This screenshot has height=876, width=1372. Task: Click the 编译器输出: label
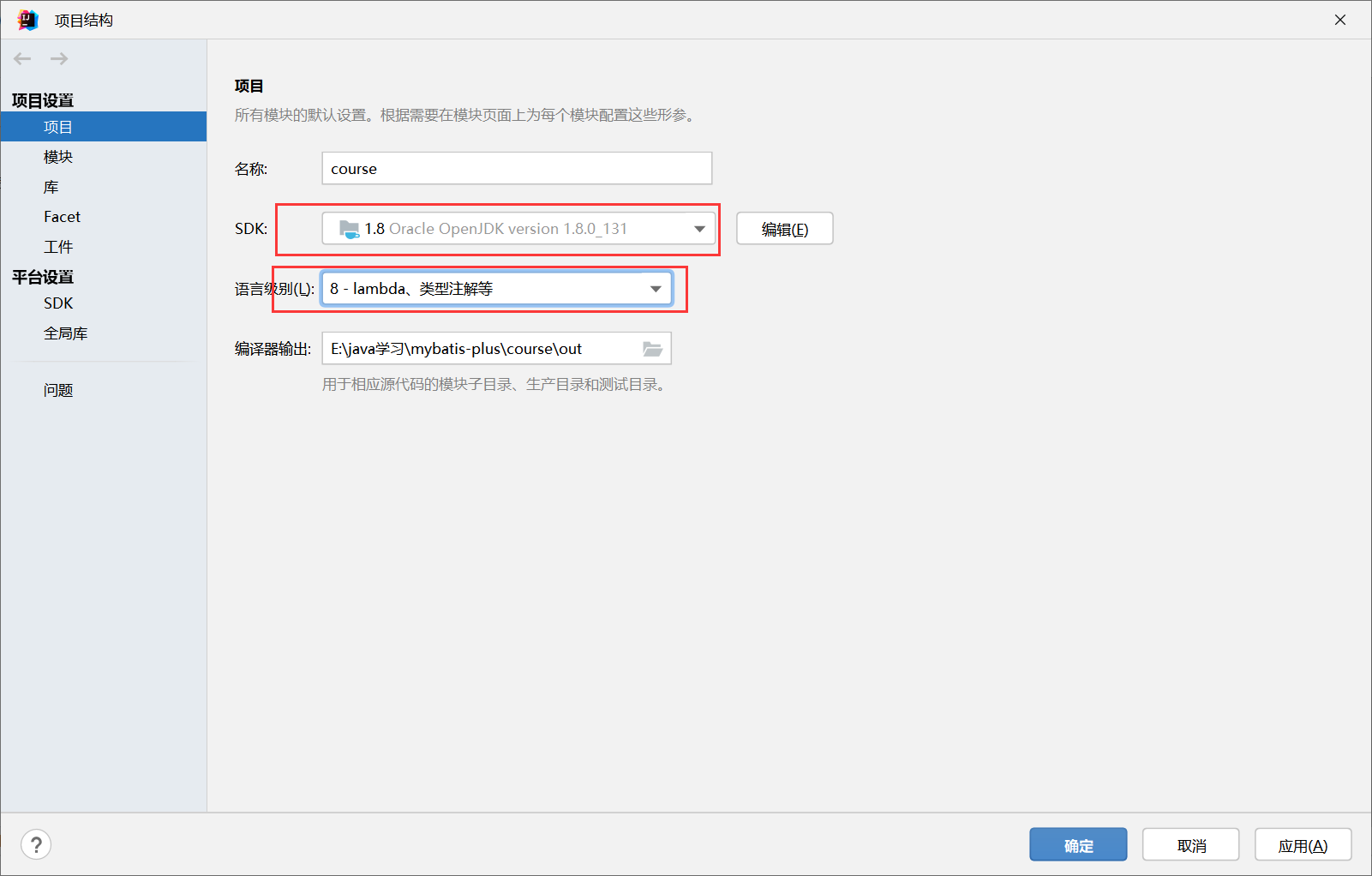pos(273,349)
